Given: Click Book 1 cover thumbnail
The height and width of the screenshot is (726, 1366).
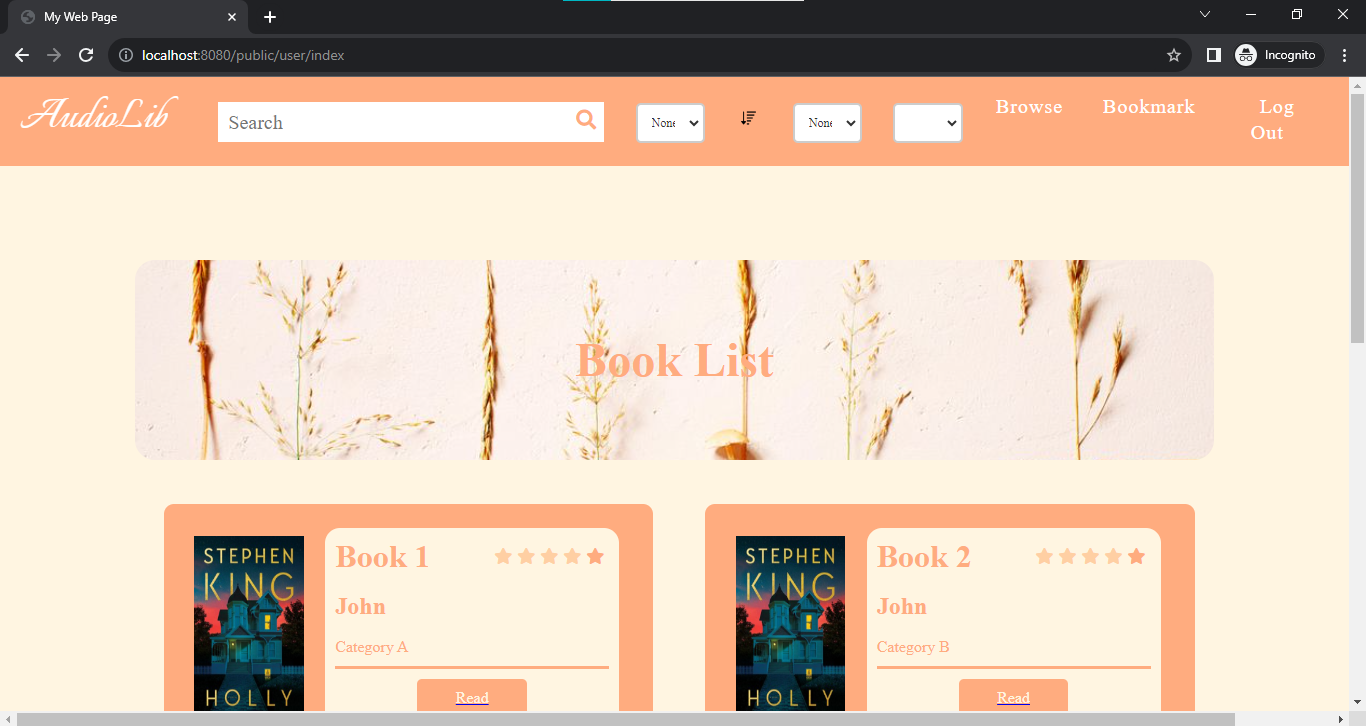Looking at the screenshot, I should [249, 624].
